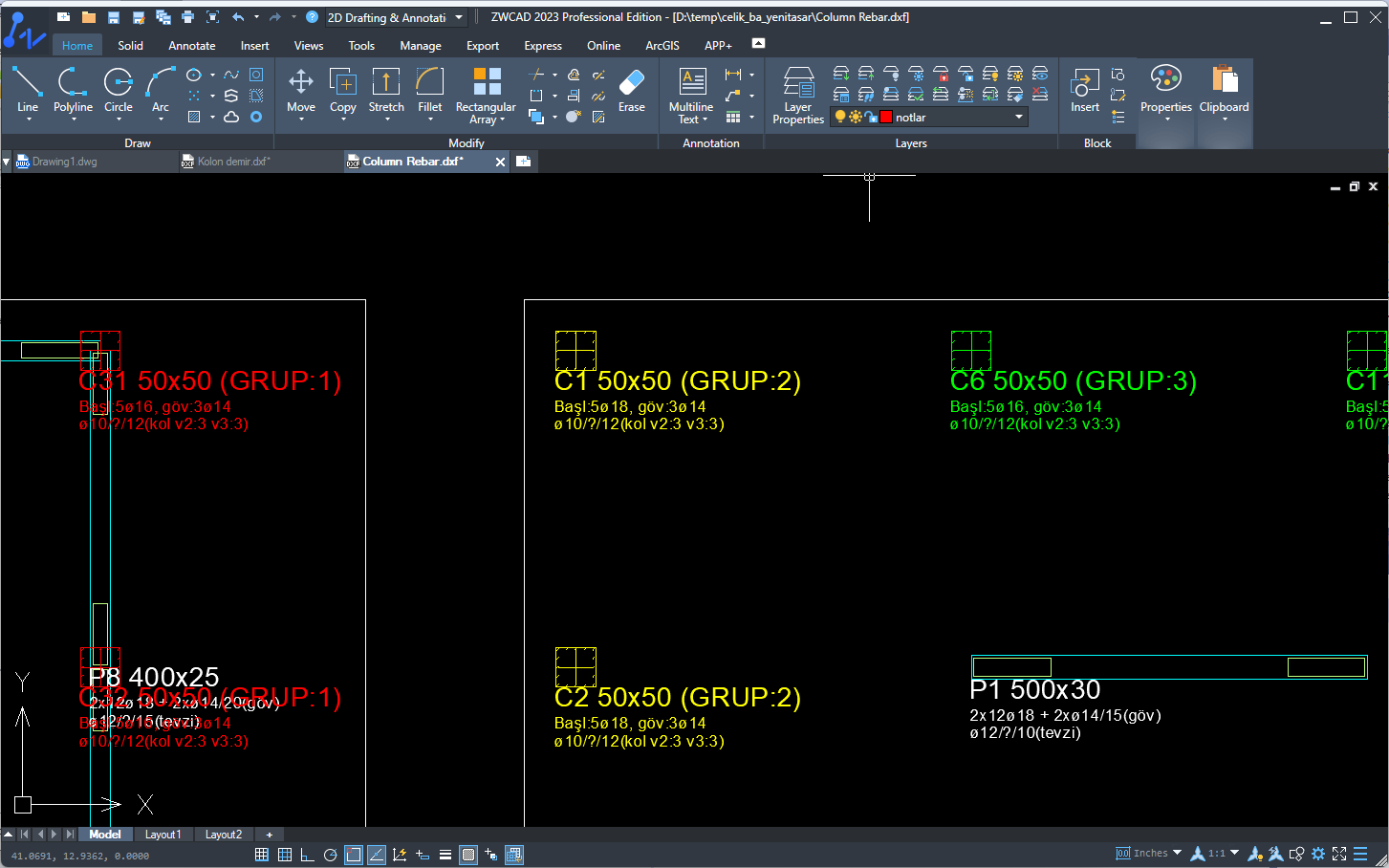Expand the Line tool dropdown arrow
Viewport: 1389px width, 868px height.
pyautogui.click(x=28, y=119)
